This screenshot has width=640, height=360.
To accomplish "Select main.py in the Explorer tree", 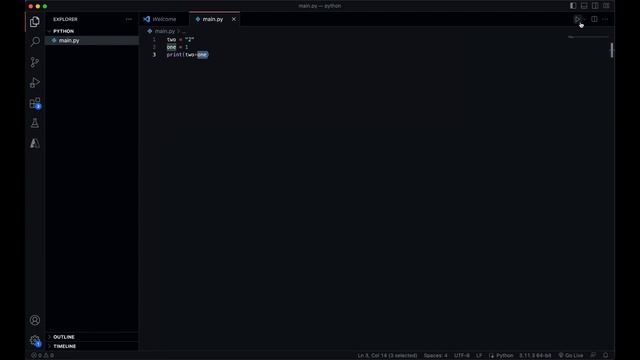I will (x=92, y=40).
